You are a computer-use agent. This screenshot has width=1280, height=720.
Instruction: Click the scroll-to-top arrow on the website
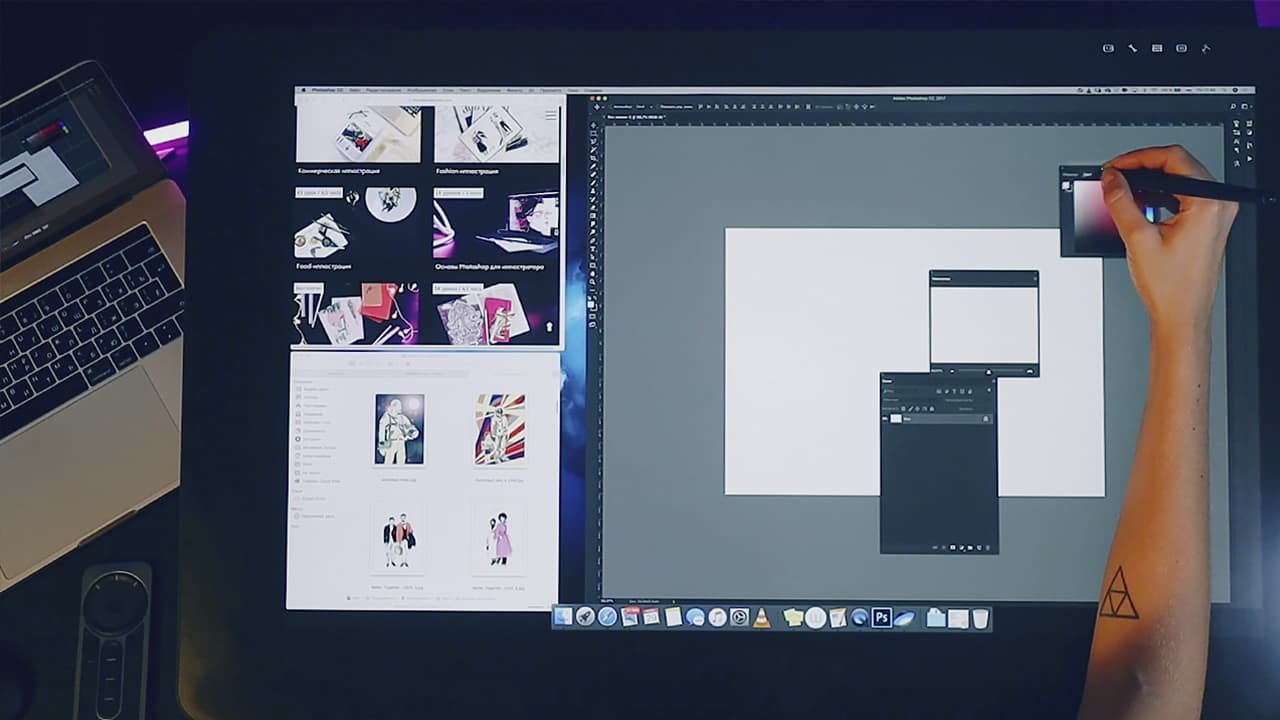548,326
